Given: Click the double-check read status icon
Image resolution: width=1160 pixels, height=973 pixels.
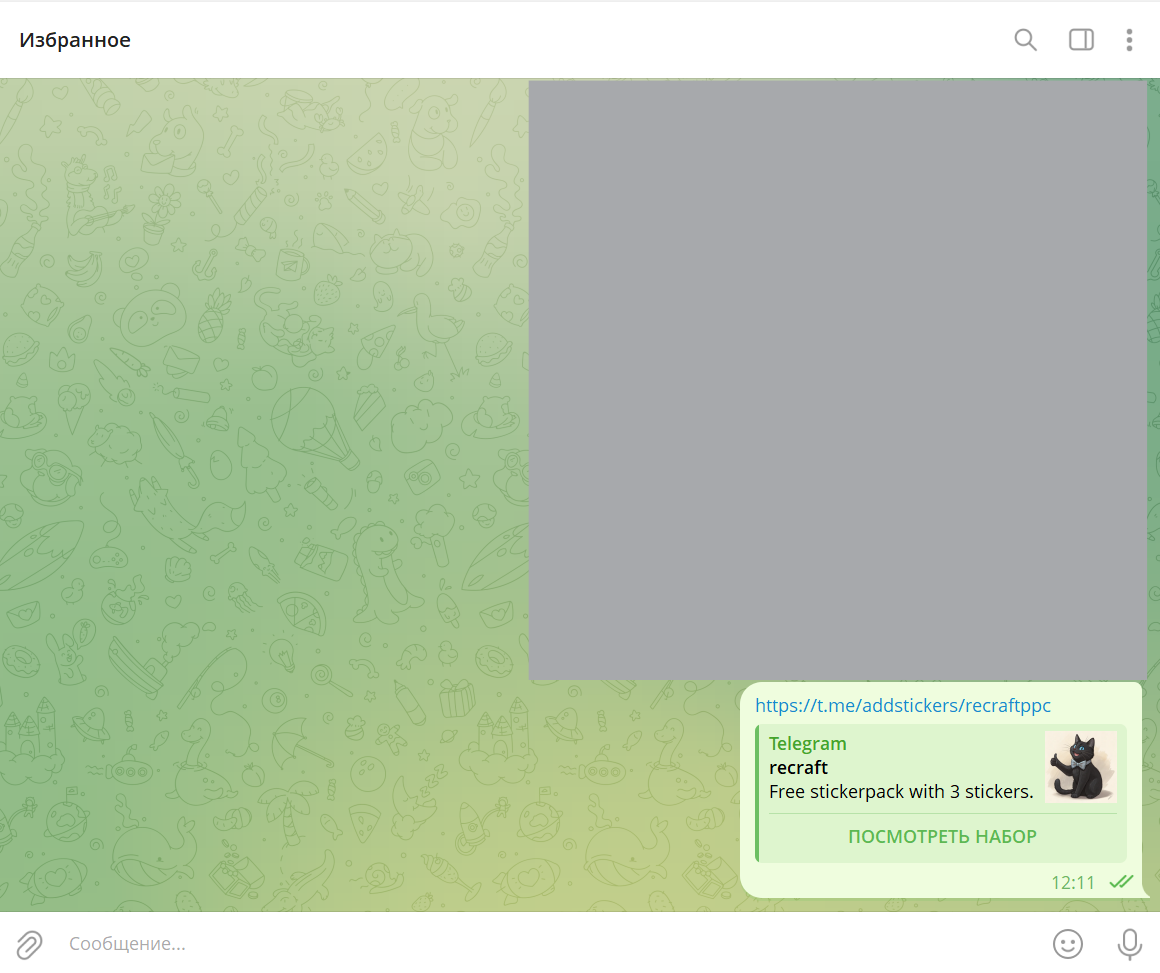Looking at the screenshot, I should pos(1121,882).
